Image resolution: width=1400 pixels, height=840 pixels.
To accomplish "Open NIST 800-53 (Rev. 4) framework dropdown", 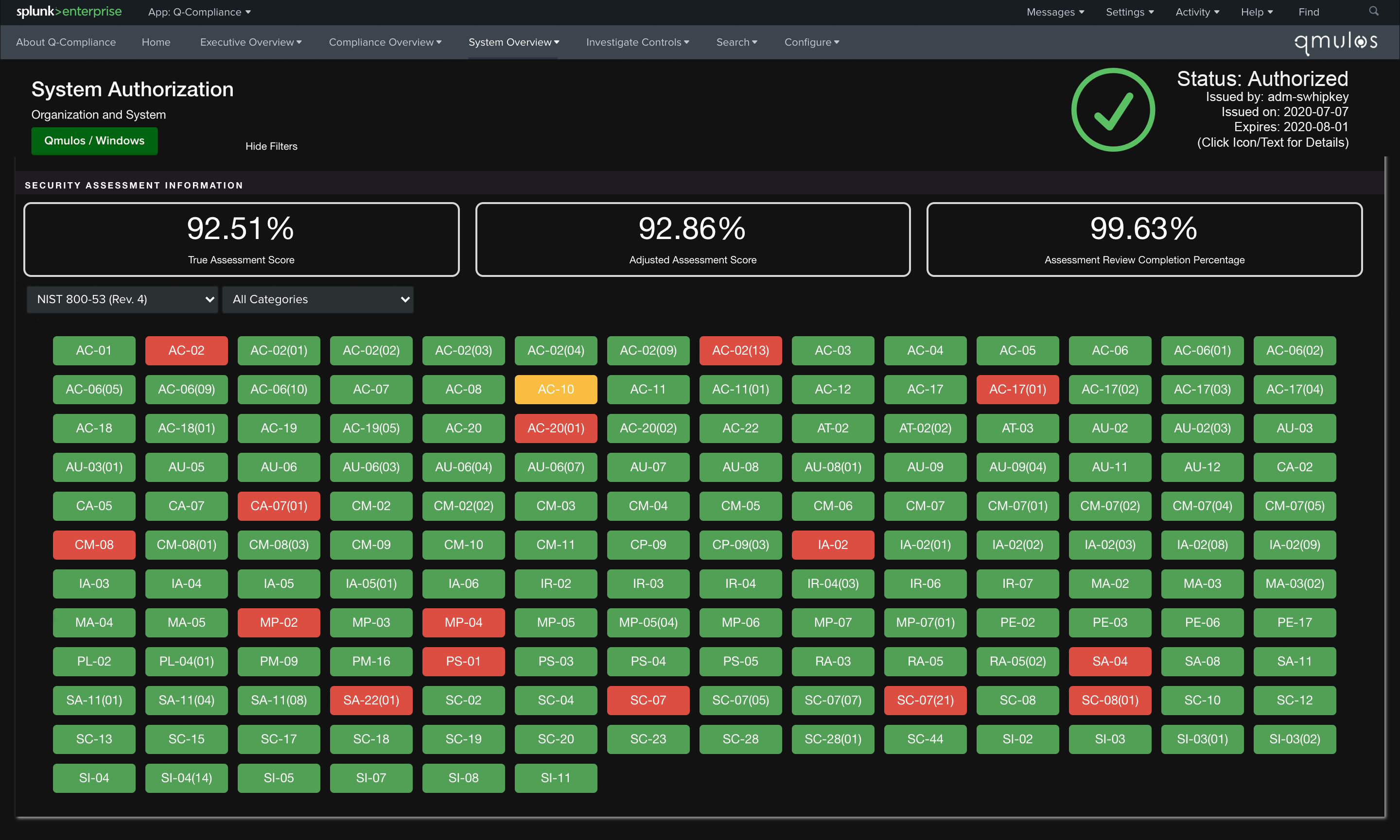I will click(x=122, y=299).
